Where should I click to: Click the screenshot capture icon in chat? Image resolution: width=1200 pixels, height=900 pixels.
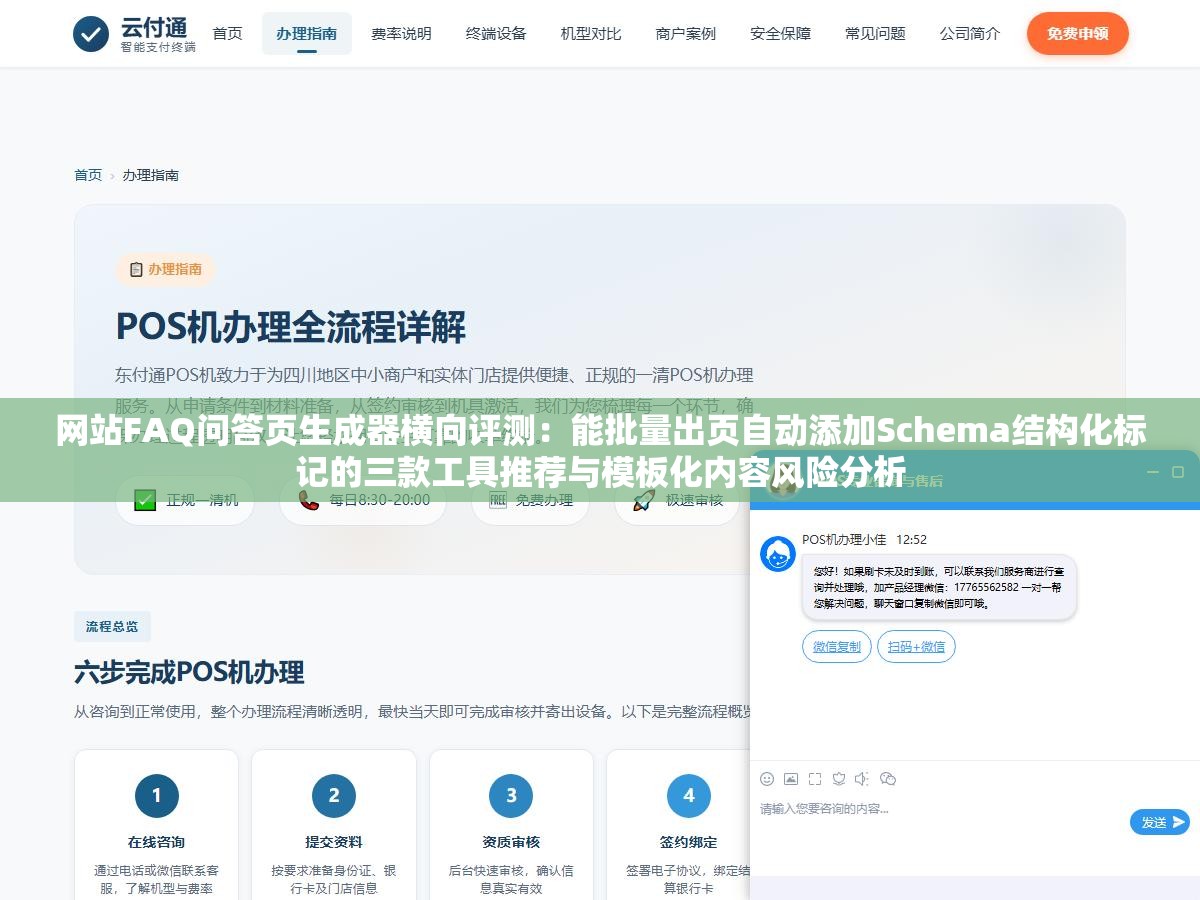[815, 778]
